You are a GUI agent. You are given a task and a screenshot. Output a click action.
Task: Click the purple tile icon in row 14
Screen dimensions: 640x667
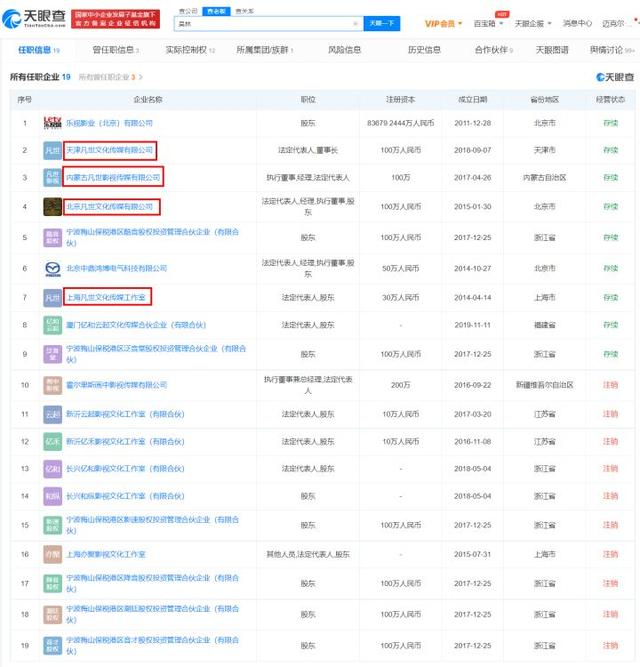coord(52,496)
